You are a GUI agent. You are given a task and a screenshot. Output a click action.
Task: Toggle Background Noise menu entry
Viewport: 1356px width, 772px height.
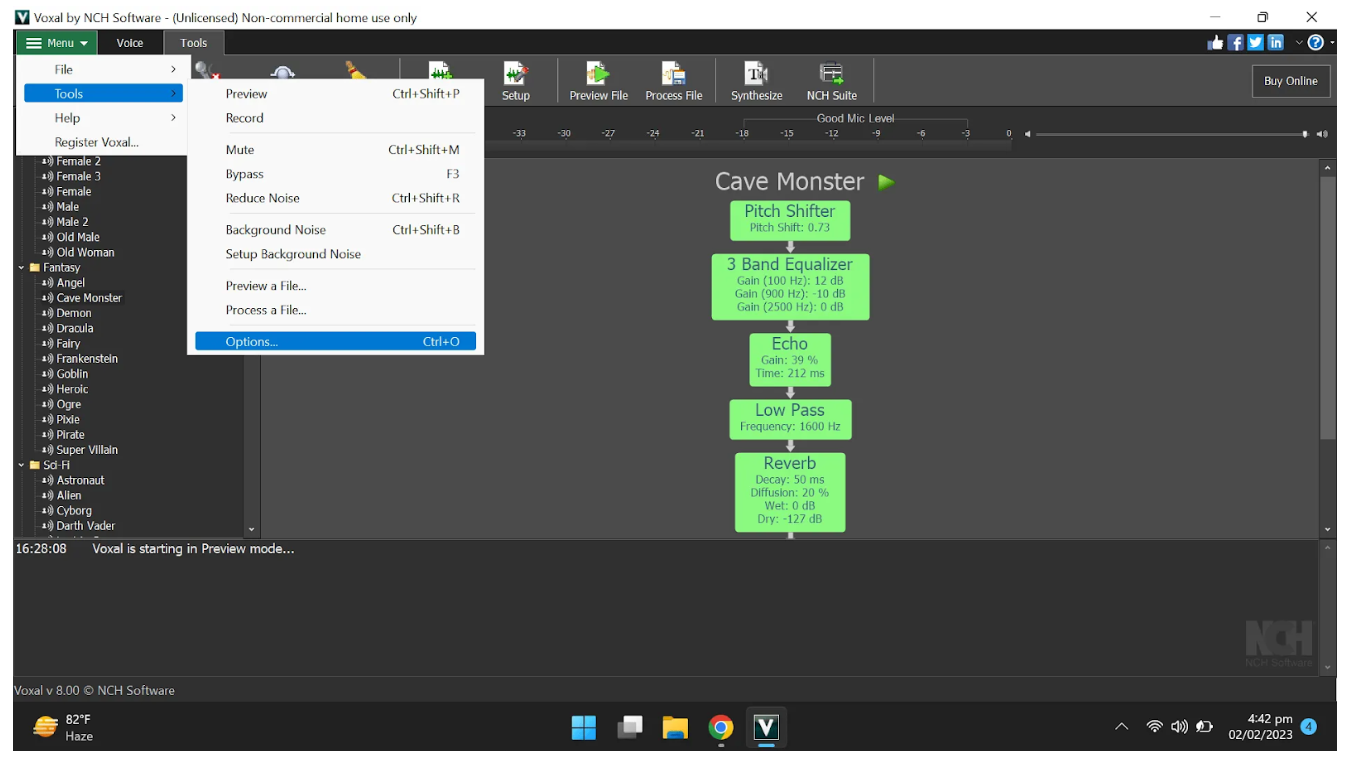coord(335,230)
